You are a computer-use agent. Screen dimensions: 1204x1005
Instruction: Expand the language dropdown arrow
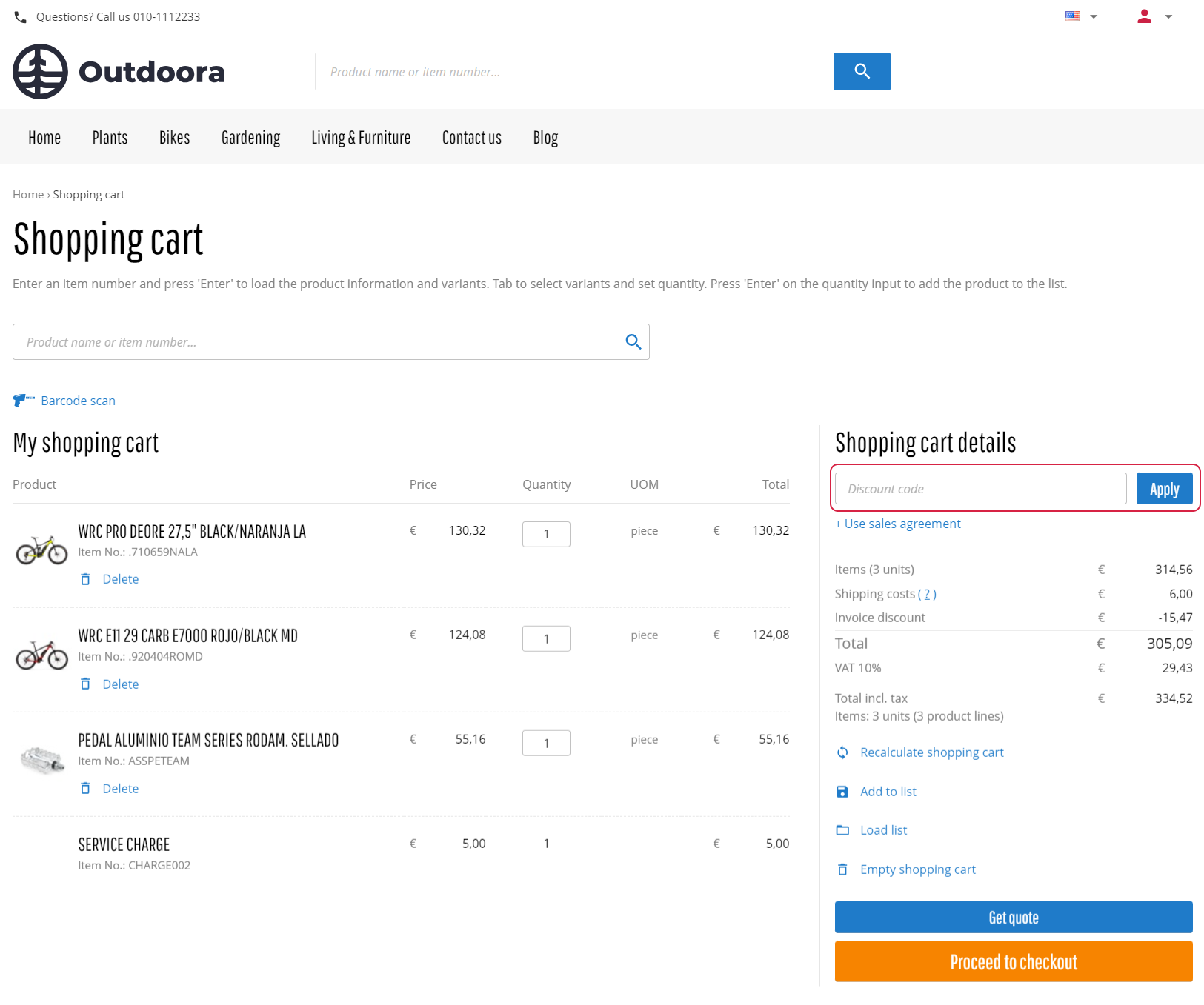click(x=1094, y=16)
